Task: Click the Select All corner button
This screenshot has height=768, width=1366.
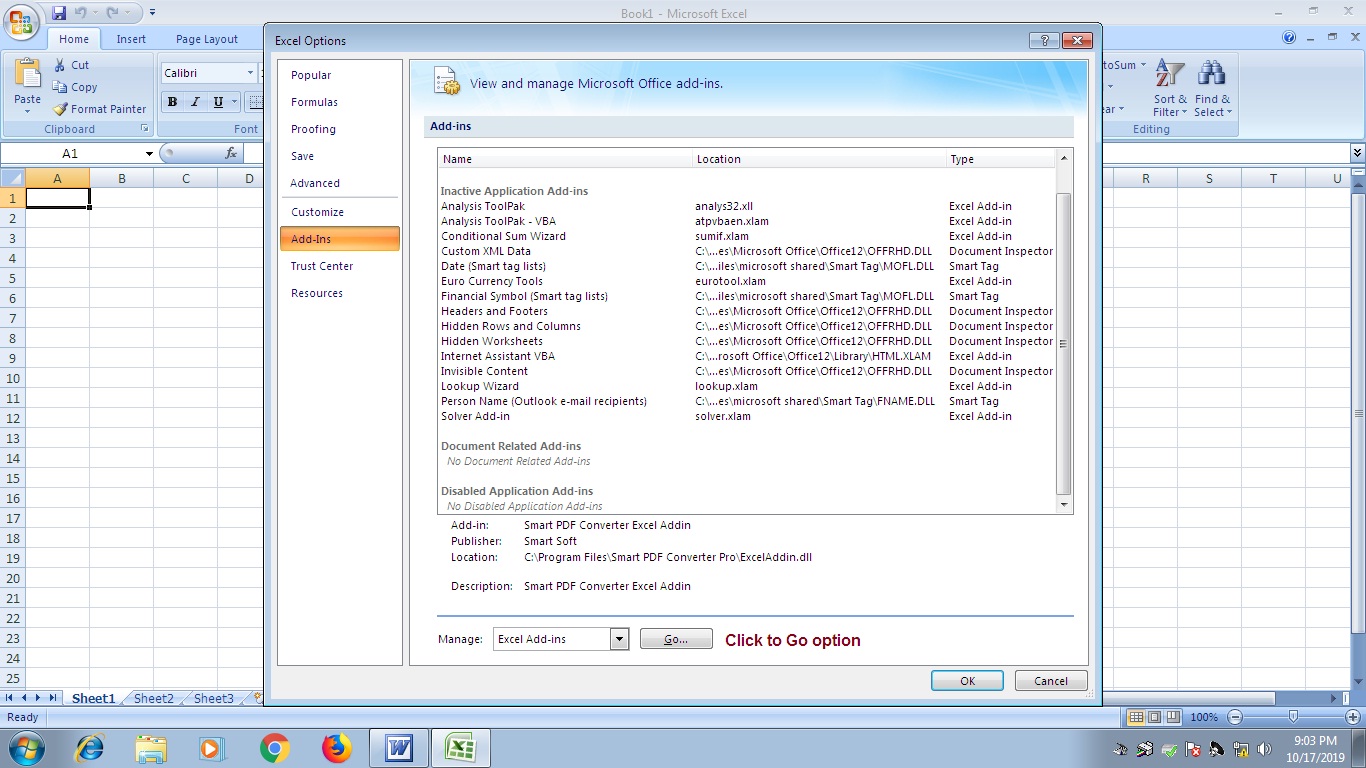Action: pos(12,178)
